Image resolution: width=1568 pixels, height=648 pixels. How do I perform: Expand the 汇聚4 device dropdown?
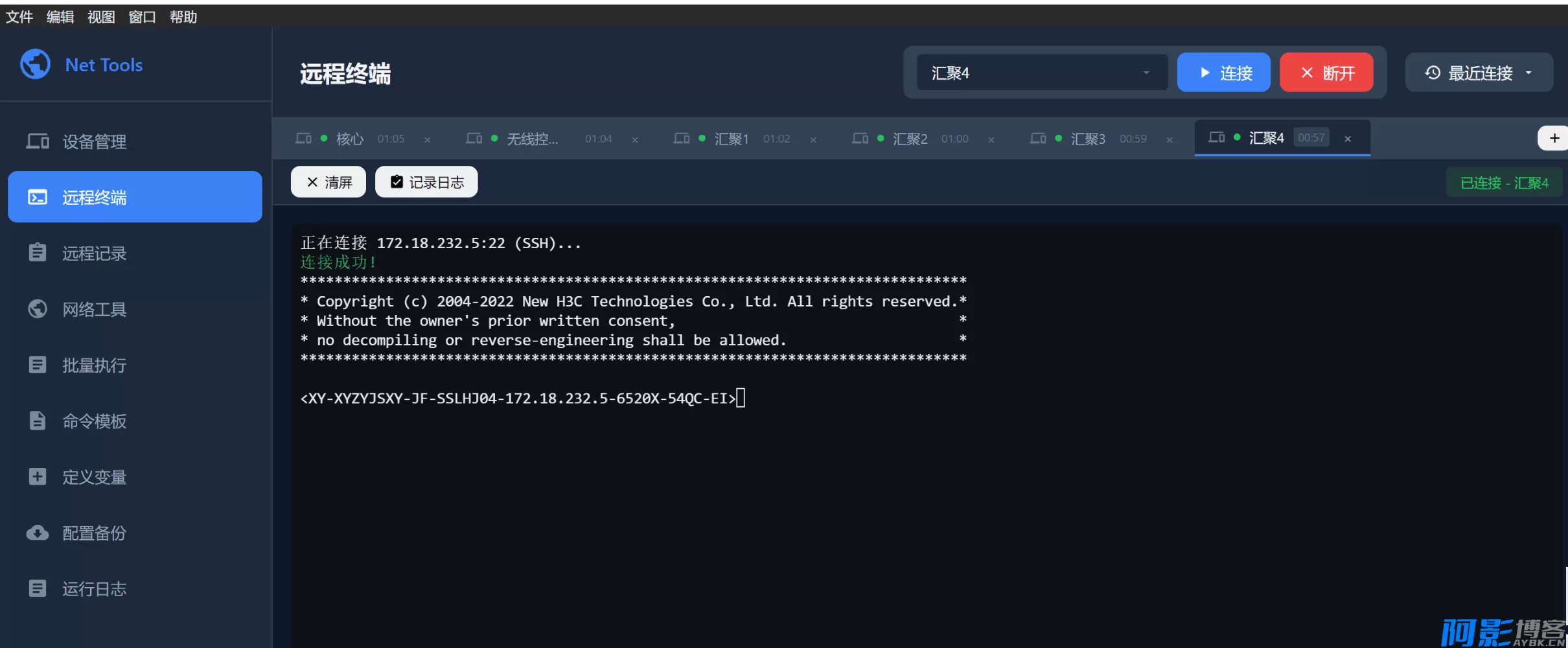pyautogui.click(x=1041, y=73)
